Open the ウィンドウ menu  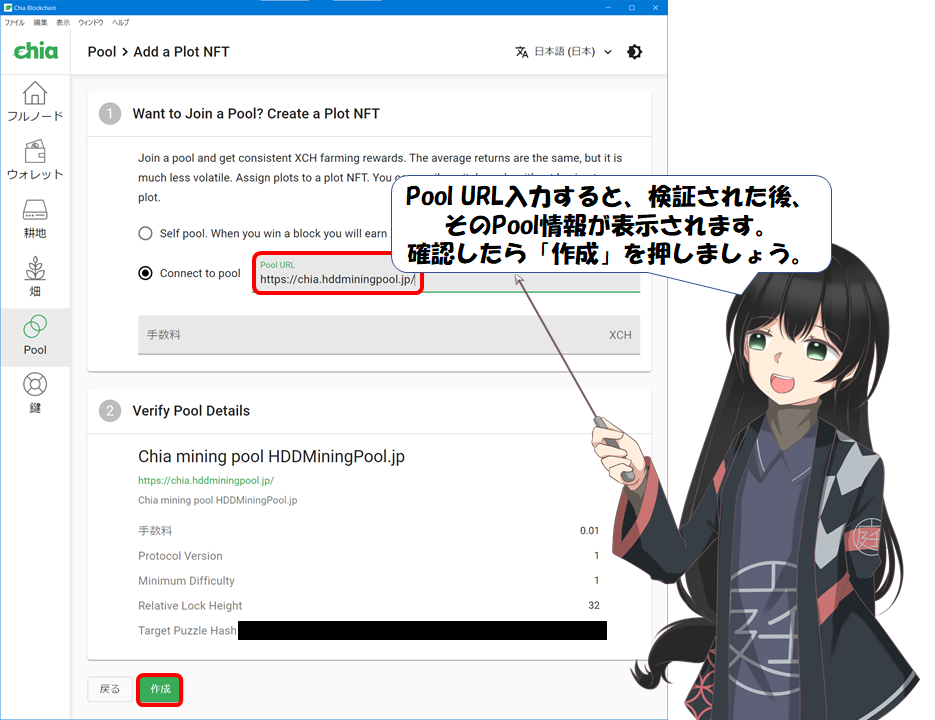(91, 23)
